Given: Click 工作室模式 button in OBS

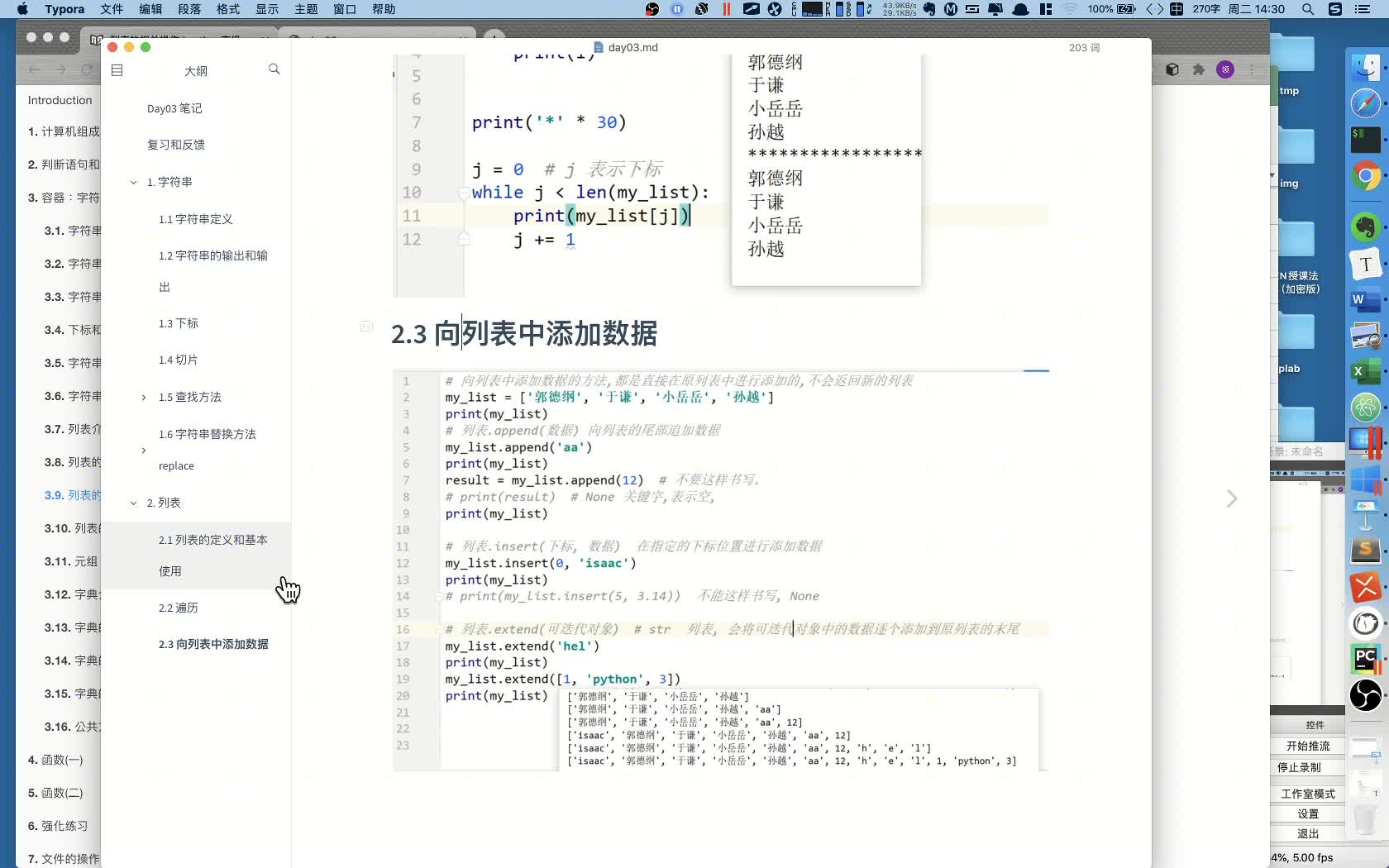Looking at the screenshot, I should (x=1308, y=794).
